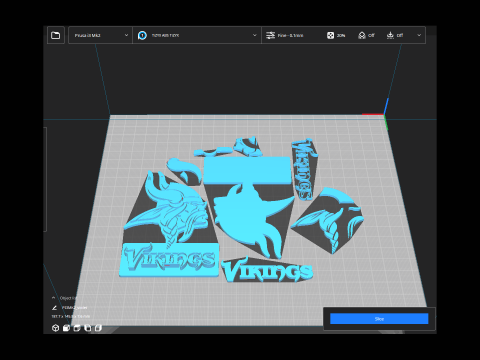This screenshot has height=360, width=480.
Task: Click the blue Slice button
Action: click(379, 319)
